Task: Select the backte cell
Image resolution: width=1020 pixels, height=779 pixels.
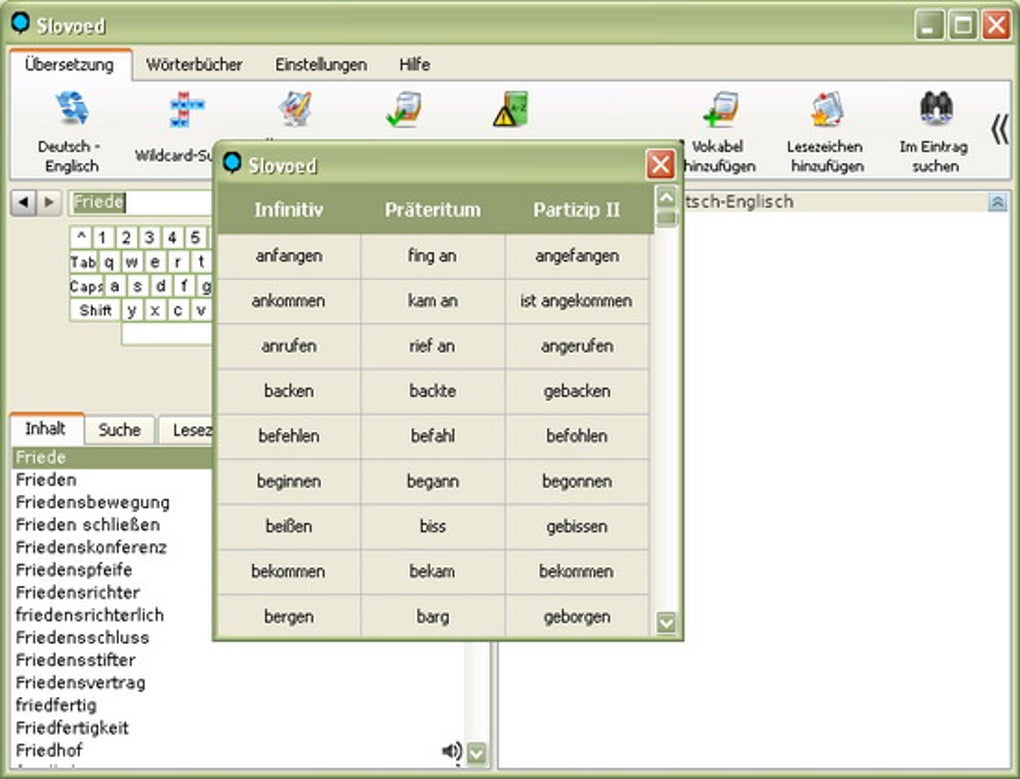Action: pyautogui.click(x=433, y=391)
